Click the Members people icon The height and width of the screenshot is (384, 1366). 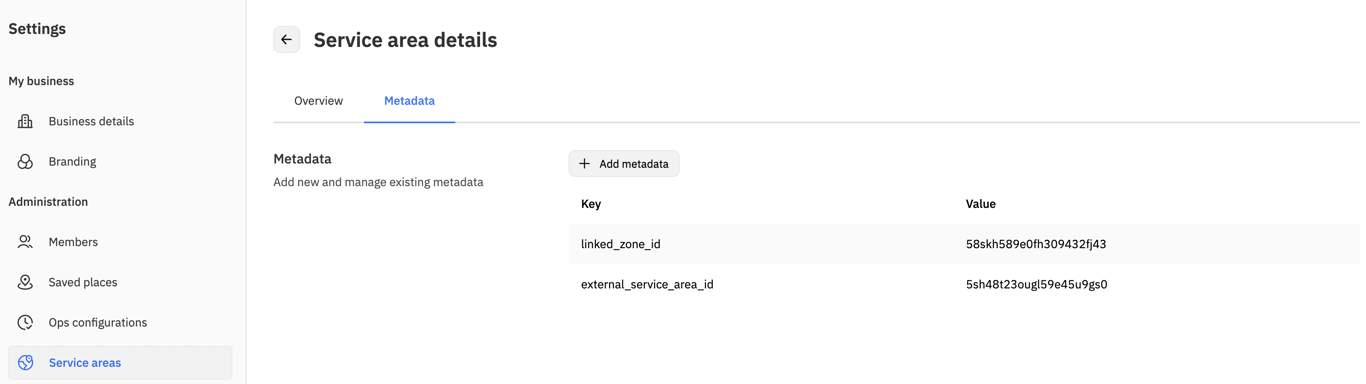click(25, 242)
